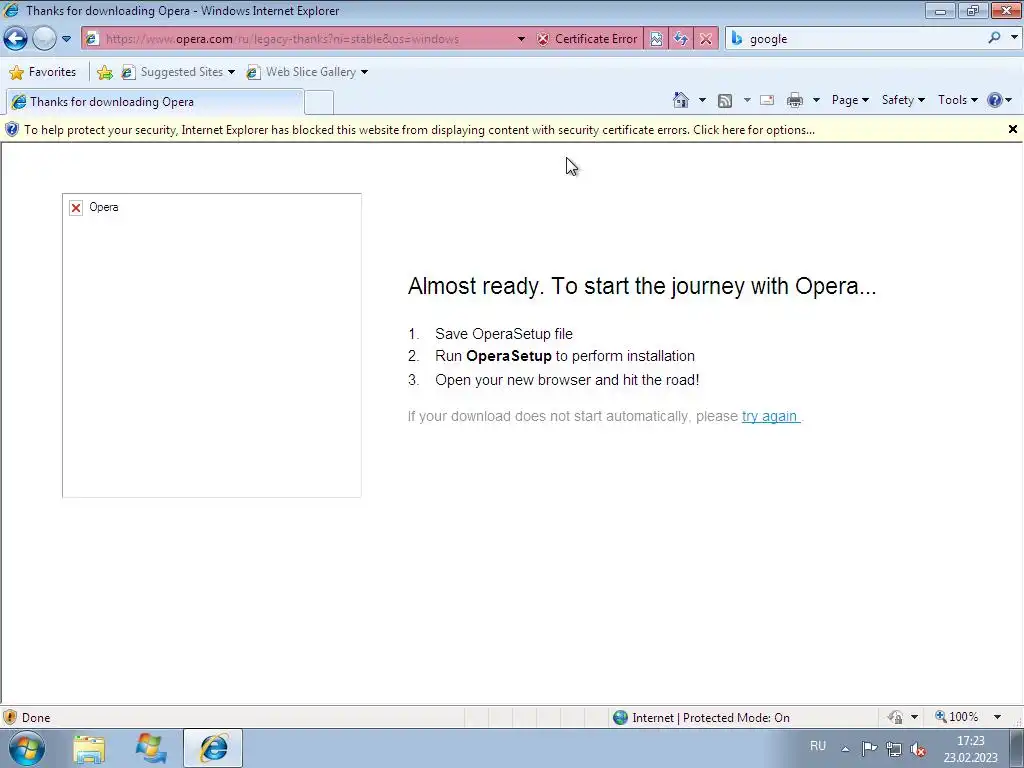Open a new blank tab
1024x768 pixels.
pyautogui.click(x=319, y=103)
